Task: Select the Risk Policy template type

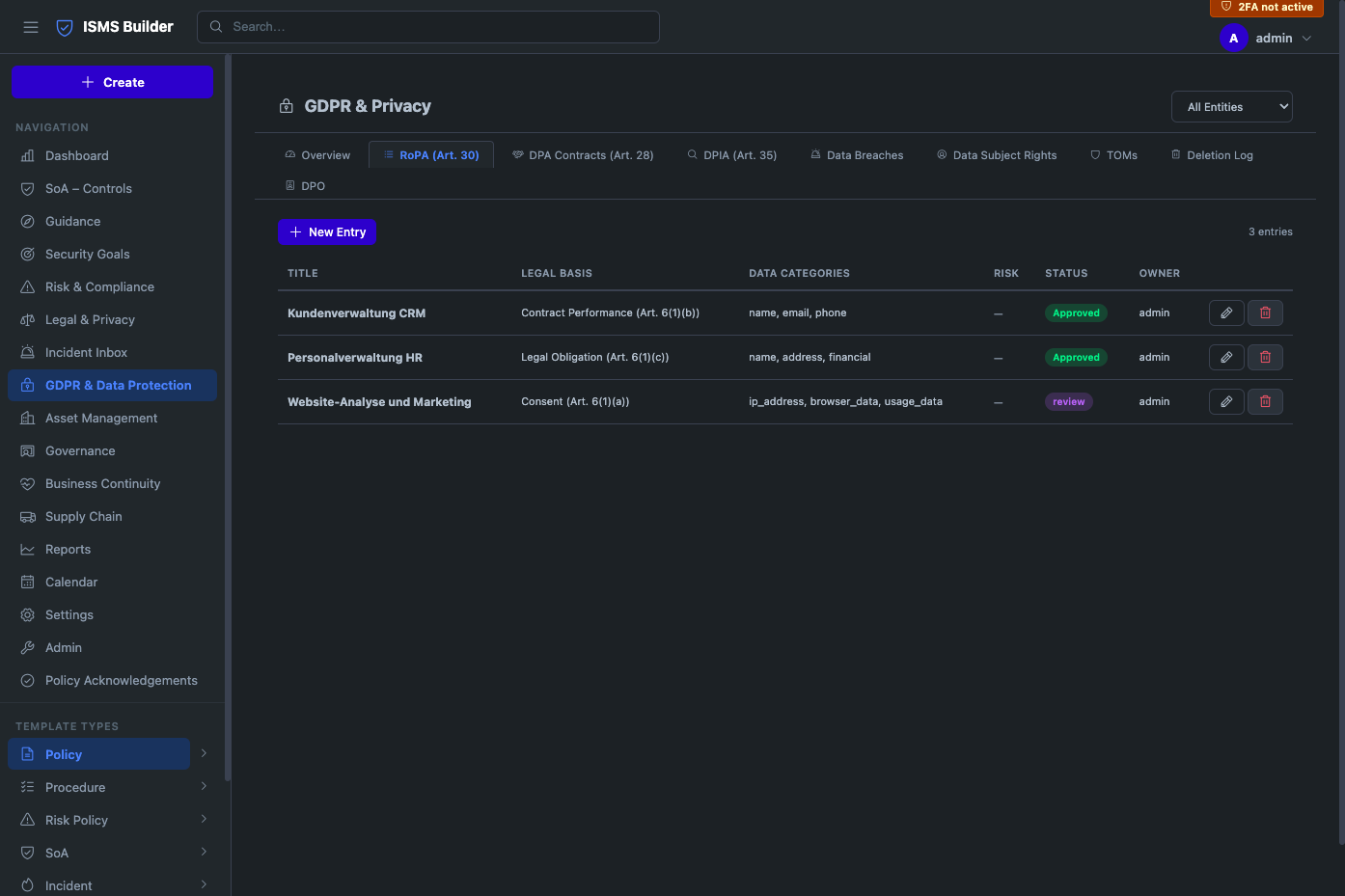Action: pos(98,820)
